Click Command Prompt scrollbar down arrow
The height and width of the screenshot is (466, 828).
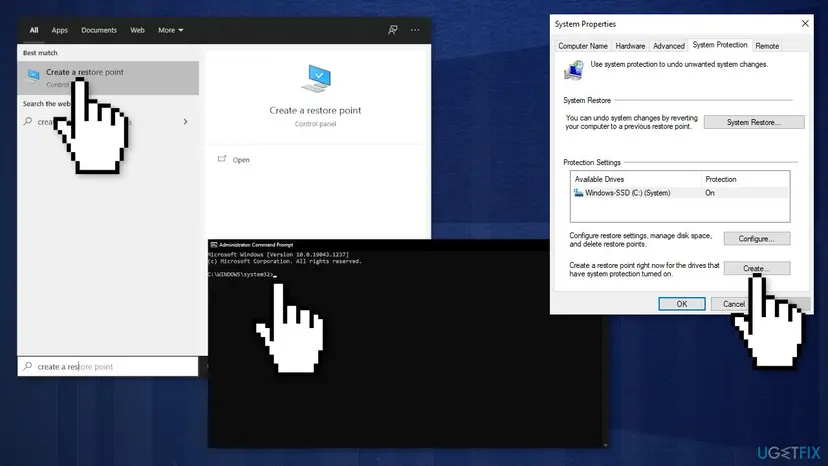pyautogui.click(x=605, y=445)
